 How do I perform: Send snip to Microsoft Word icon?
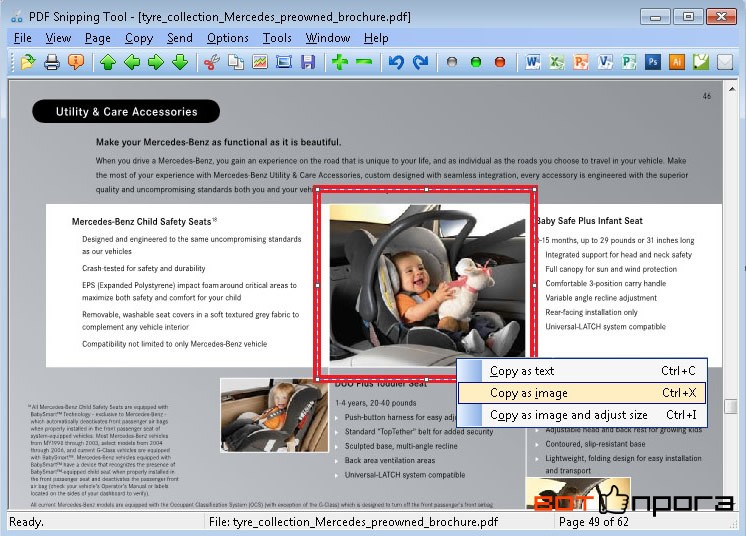tap(533, 62)
